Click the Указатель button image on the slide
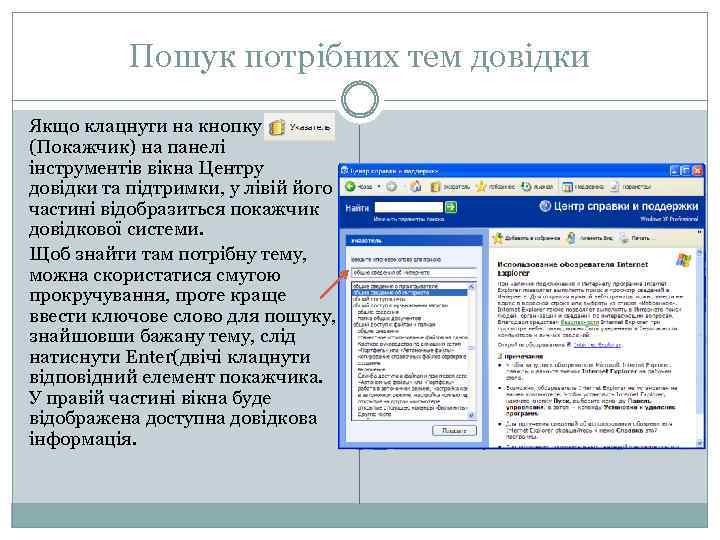720x540 pixels. 300,127
